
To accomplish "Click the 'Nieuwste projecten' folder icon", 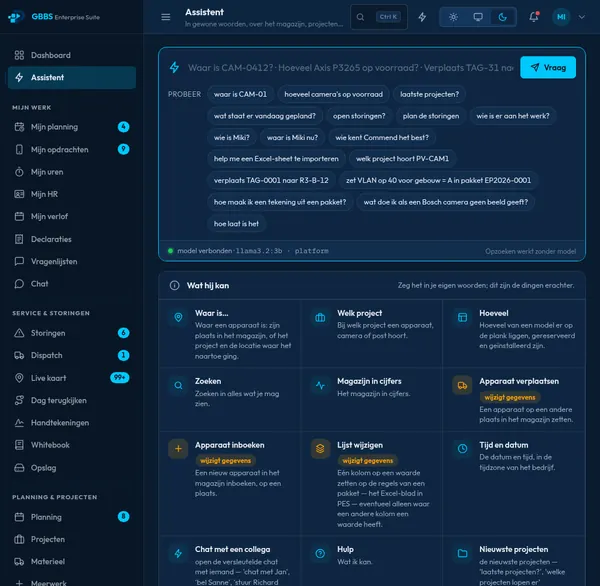I will click(x=462, y=553).
